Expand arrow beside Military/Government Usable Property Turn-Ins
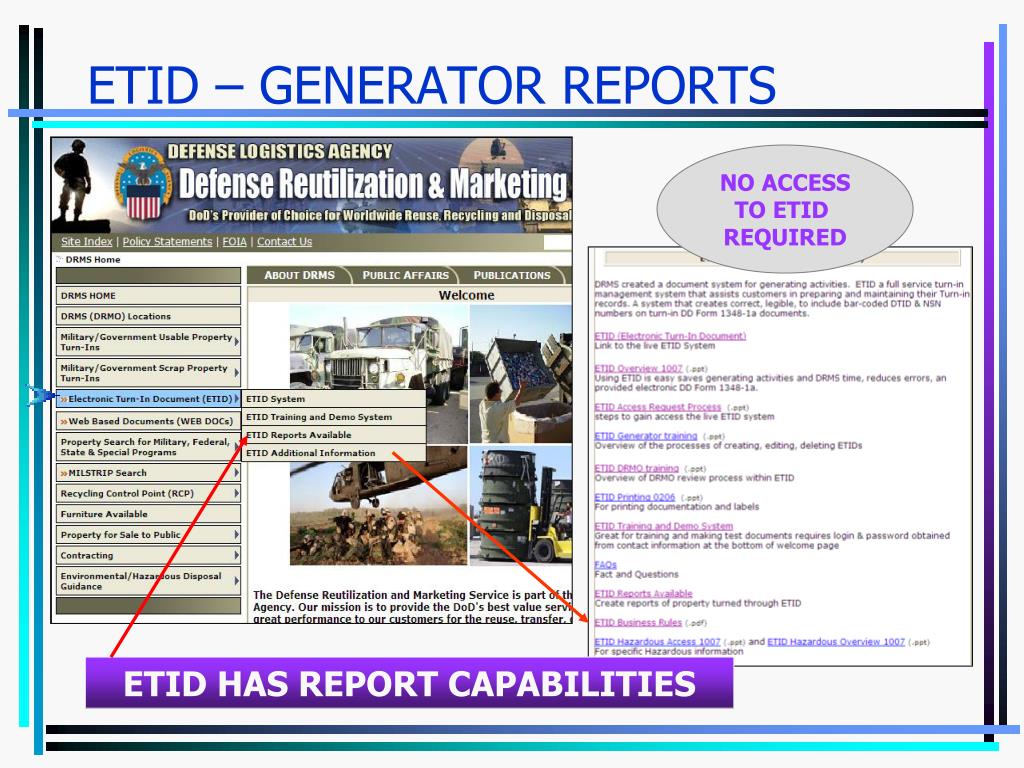1024x768 pixels. (x=236, y=342)
